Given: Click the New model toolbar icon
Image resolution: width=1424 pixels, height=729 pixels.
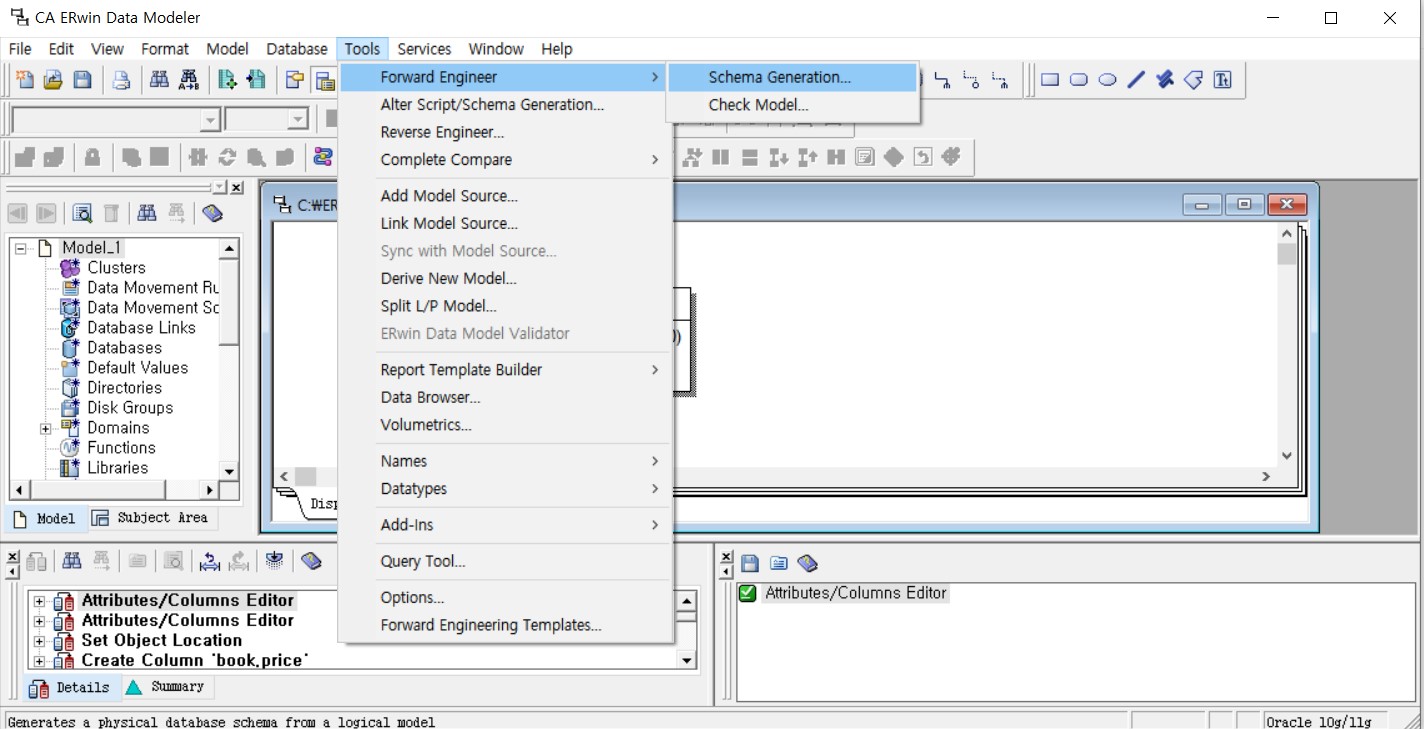Looking at the screenshot, I should point(25,80).
